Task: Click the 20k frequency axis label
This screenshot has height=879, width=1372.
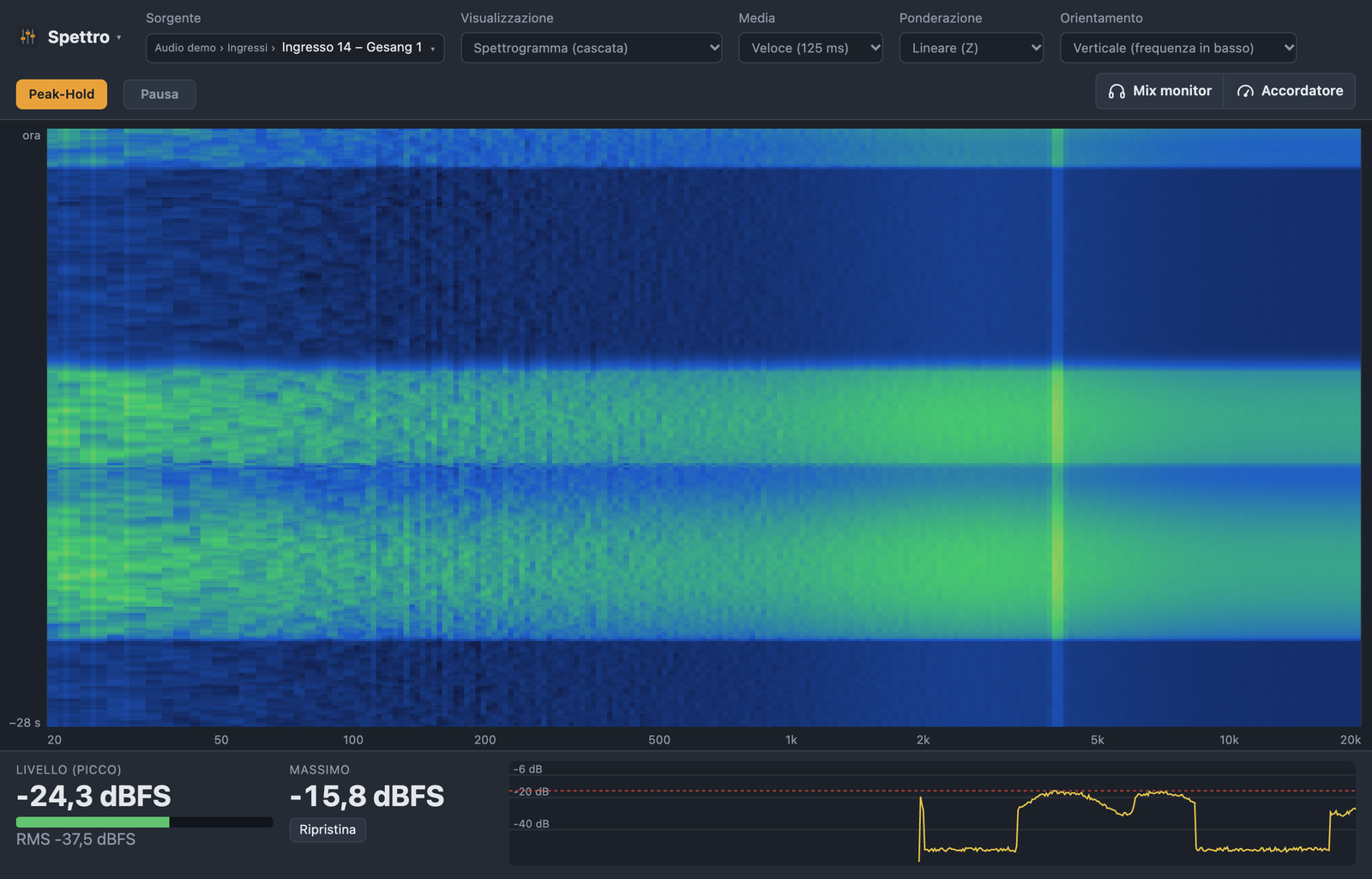Action: click(x=1351, y=740)
